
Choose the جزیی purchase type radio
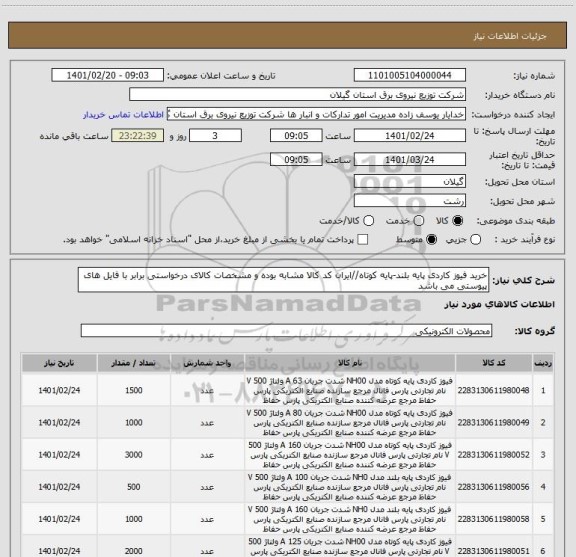[x=475, y=240]
